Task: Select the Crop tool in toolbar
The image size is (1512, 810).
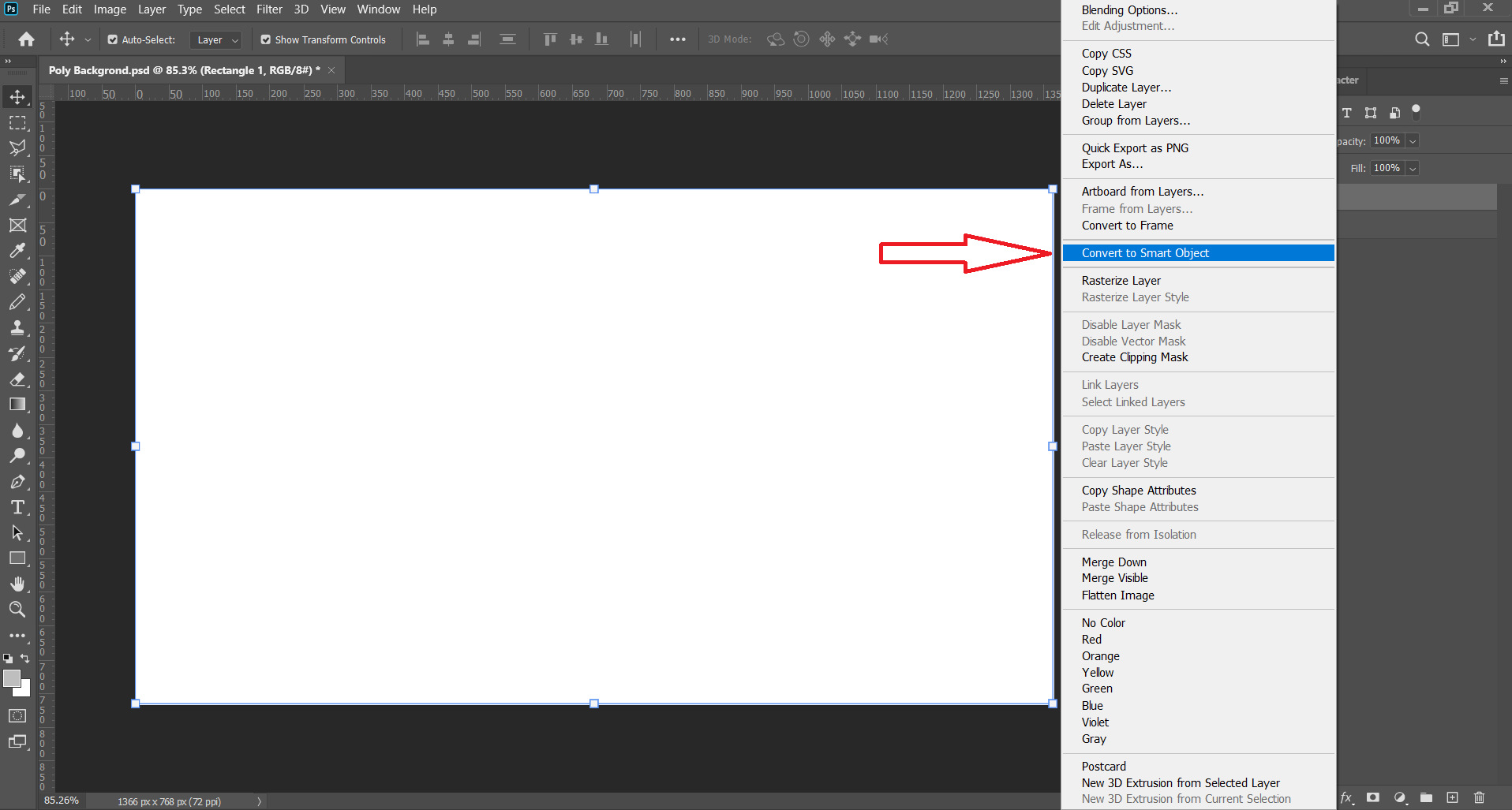Action: [17, 200]
